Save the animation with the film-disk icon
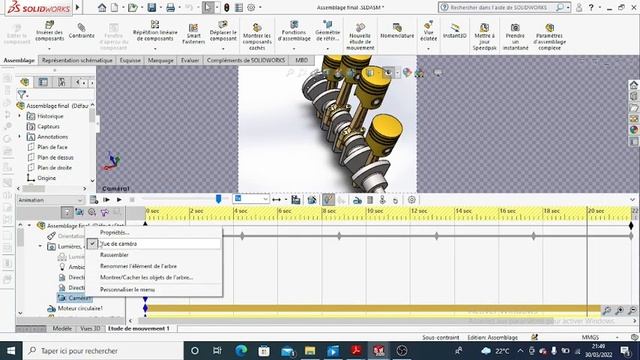 tap(296, 200)
